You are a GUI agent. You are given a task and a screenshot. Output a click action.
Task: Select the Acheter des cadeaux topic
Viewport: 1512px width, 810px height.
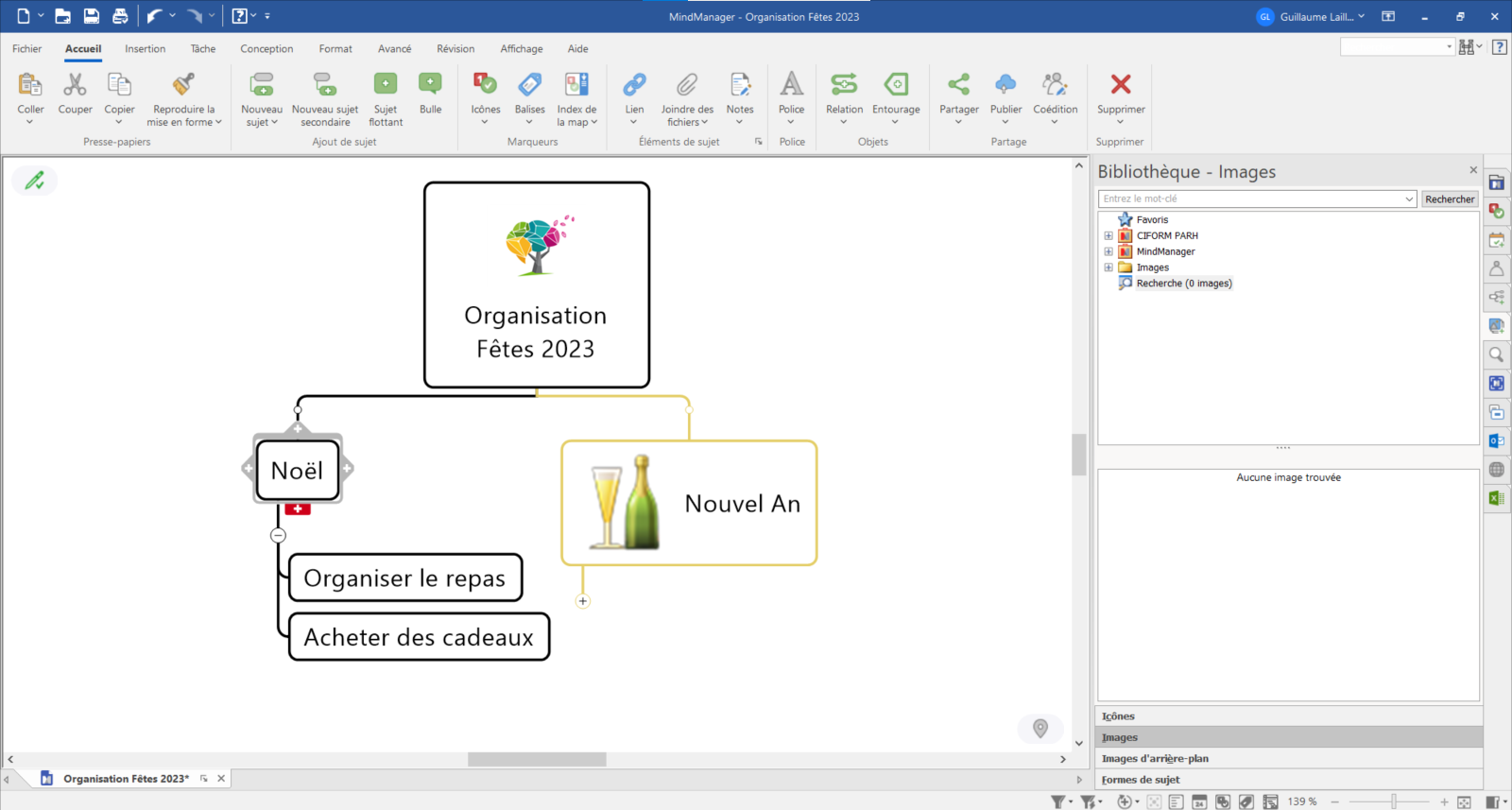coord(419,637)
